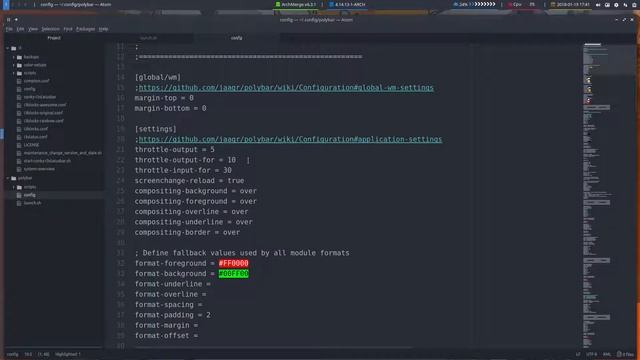Open i3blocks-awesome.conf file

[45, 105]
